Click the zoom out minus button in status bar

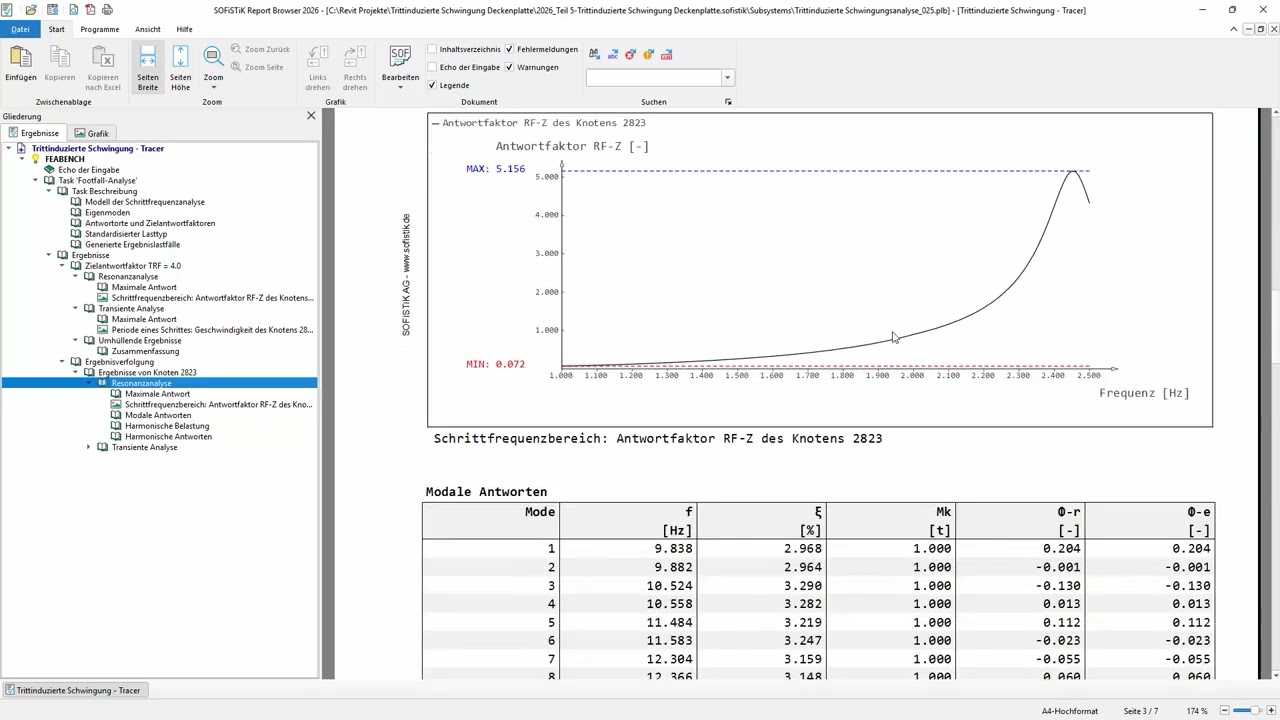pyautogui.click(x=1225, y=711)
